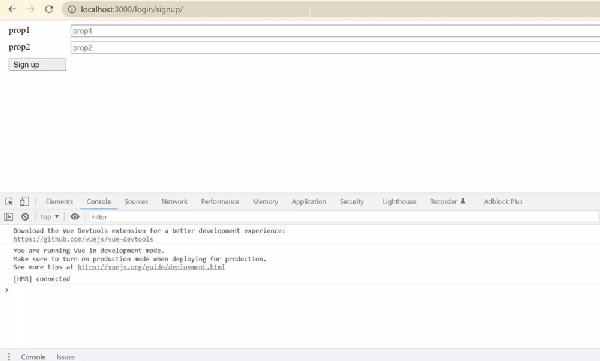The width and height of the screenshot is (600, 361).
Task: Activate the inspect element picker icon
Action: pos(9,201)
